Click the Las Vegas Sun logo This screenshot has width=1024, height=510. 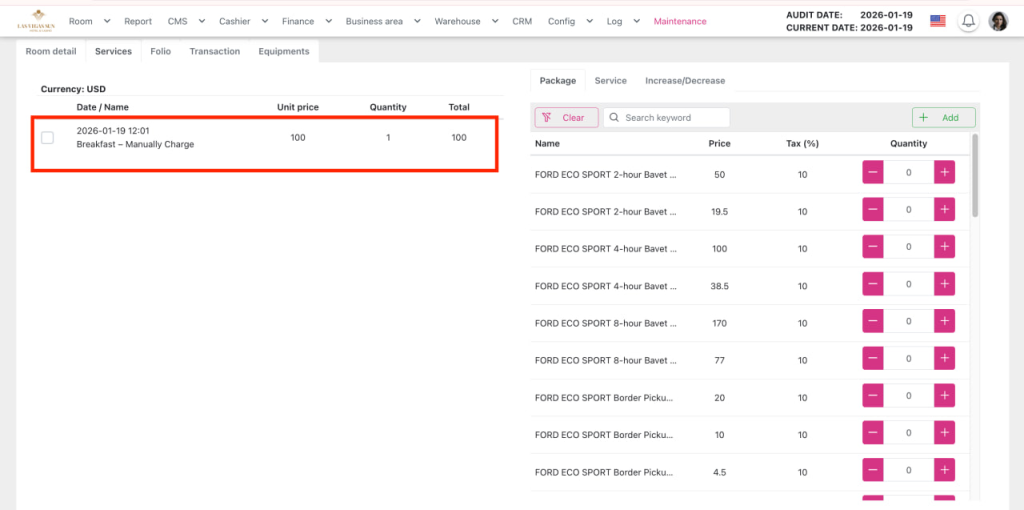tap(36, 20)
